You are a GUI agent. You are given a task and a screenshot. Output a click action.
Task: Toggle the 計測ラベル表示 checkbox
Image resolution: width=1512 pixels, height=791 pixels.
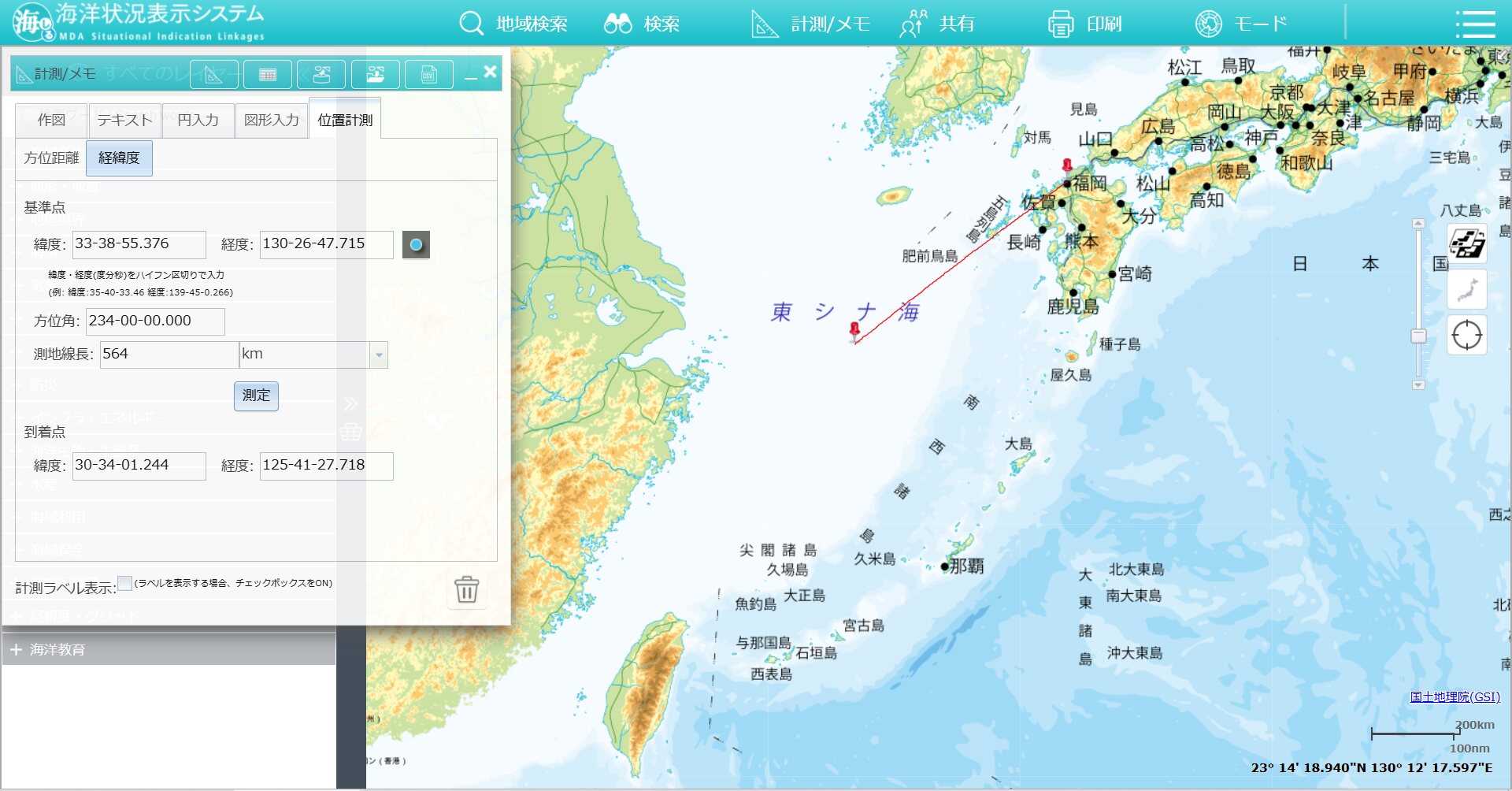click(x=124, y=583)
